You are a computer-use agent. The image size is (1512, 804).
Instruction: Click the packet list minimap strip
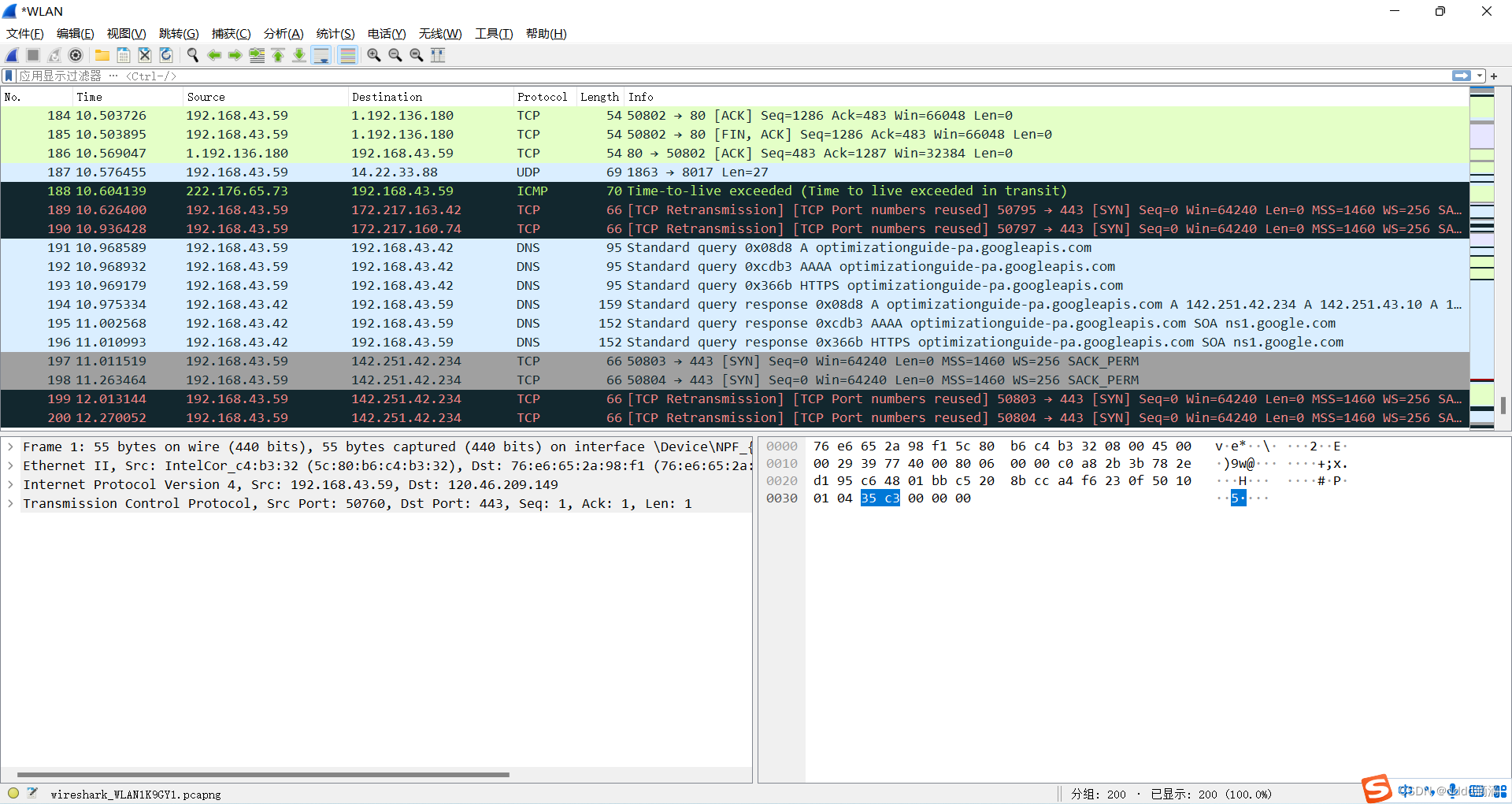point(1482,258)
